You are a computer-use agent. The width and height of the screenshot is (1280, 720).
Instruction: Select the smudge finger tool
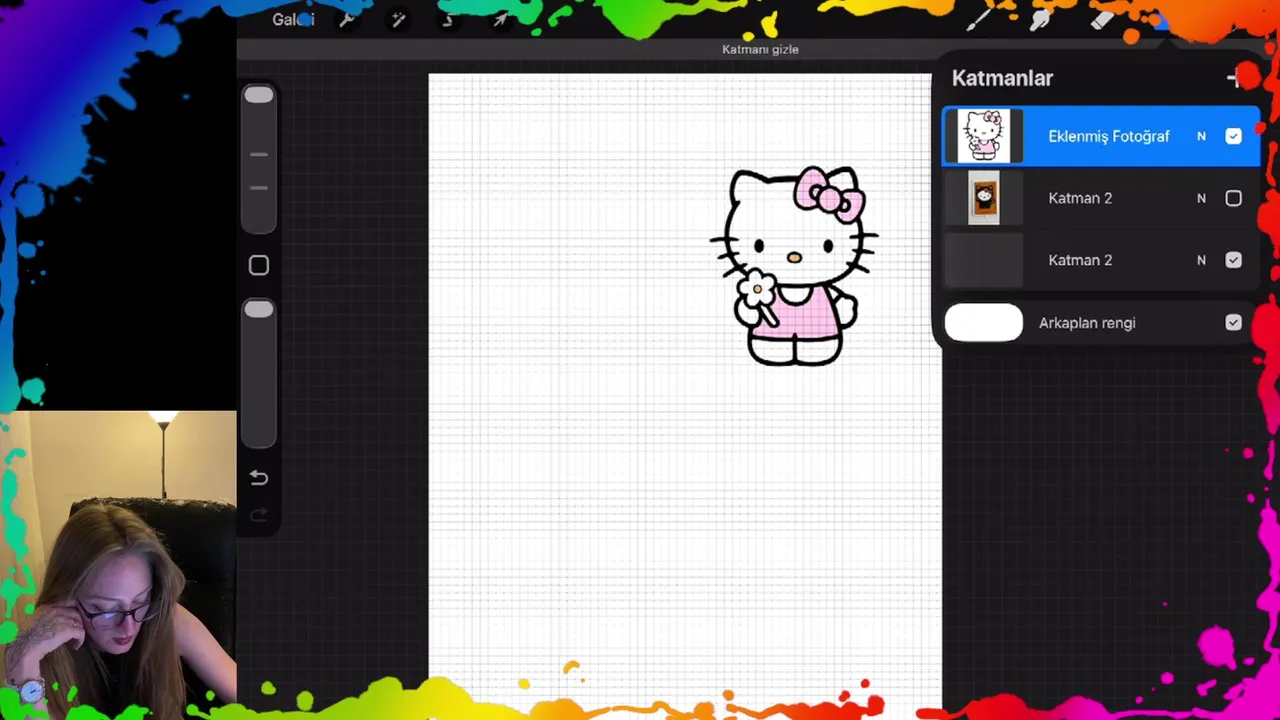(x=1040, y=19)
